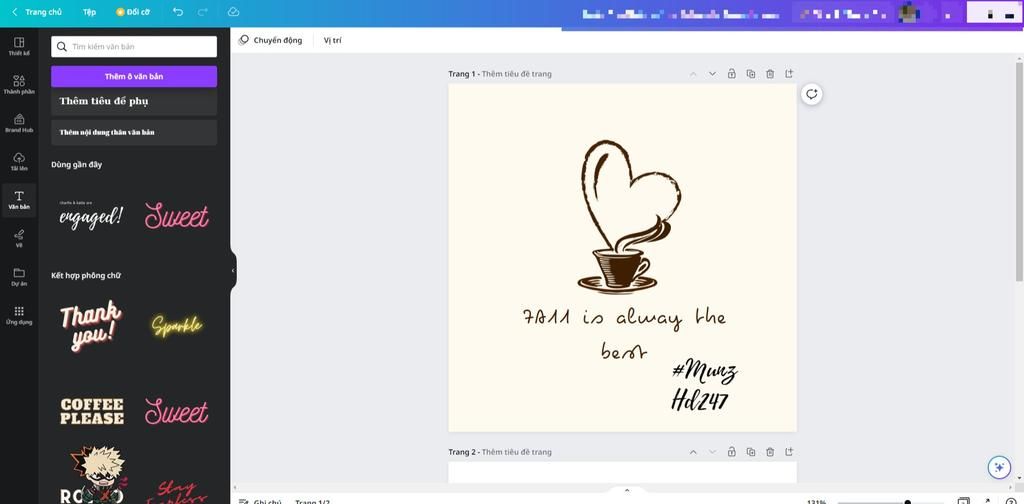Screen dimensions: 1024x504
Task: Open the Tải lên uploads panel
Action: click(19, 161)
